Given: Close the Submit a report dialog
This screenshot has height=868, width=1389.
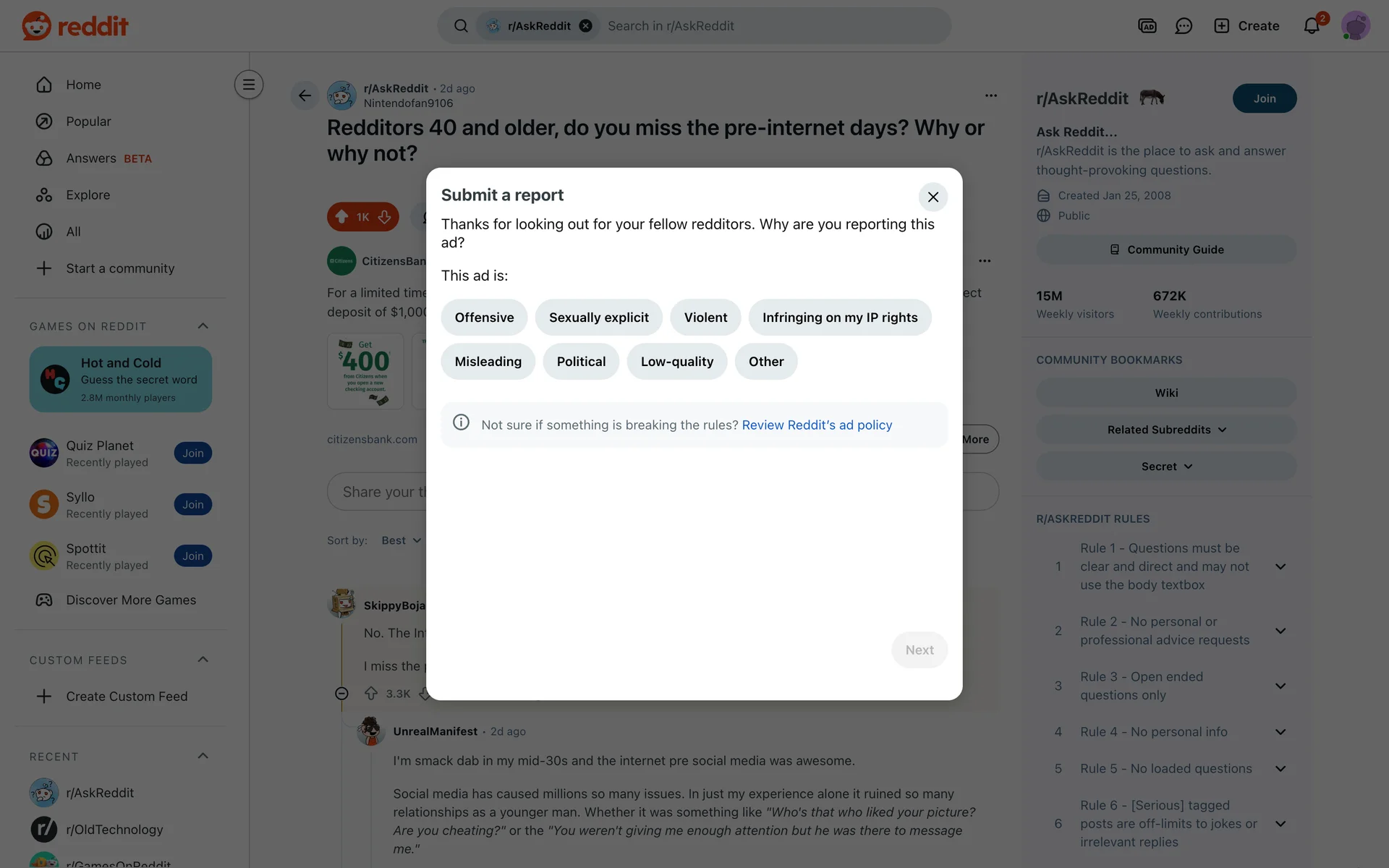Looking at the screenshot, I should click(x=933, y=197).
